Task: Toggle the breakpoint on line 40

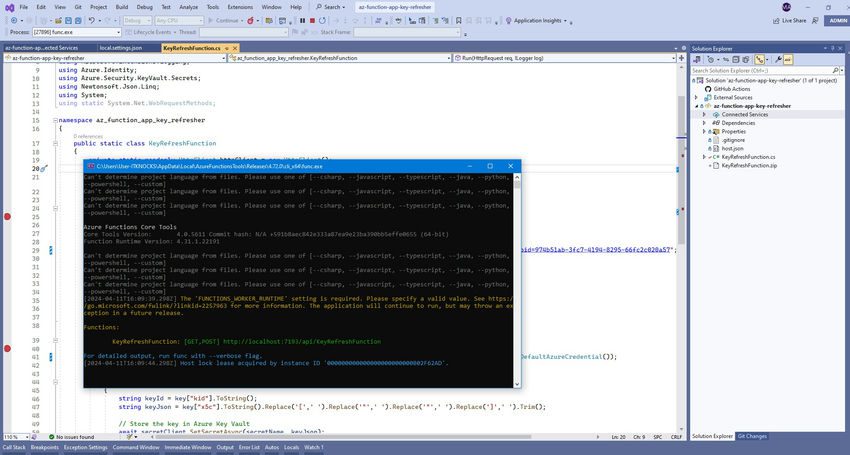Action: [x=7, y=348]
